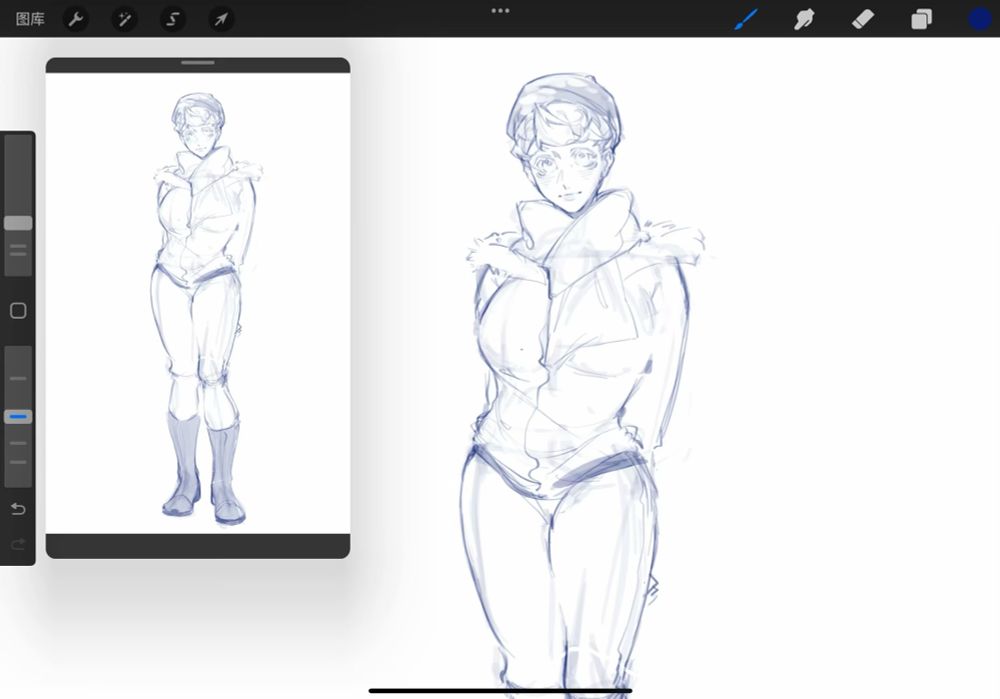Open the Adjustments magic wand menu
This screenshot has width=1000, height=699.
(124, 19)
